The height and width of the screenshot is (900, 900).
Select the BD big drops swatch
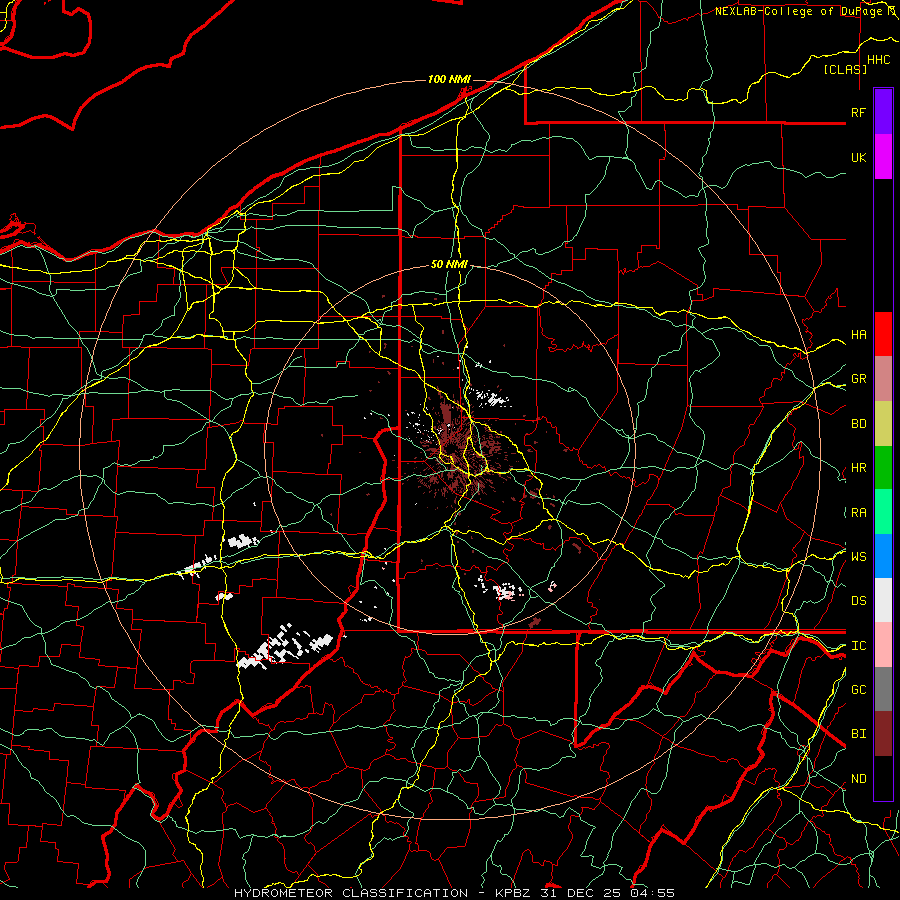click(x=883, y=424)
